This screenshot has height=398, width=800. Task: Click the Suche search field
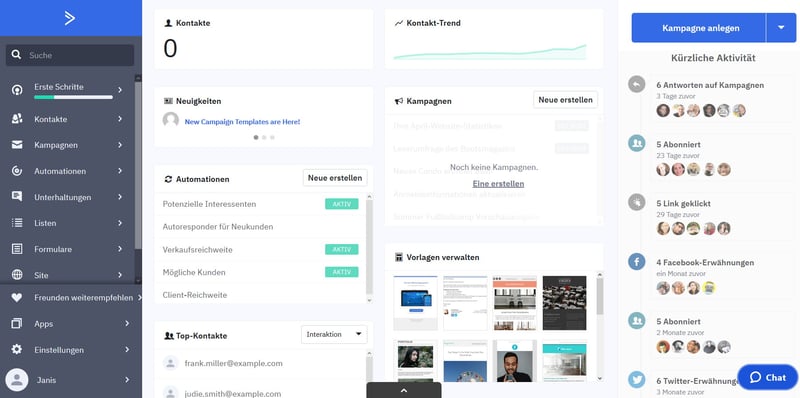coord(70,55)
